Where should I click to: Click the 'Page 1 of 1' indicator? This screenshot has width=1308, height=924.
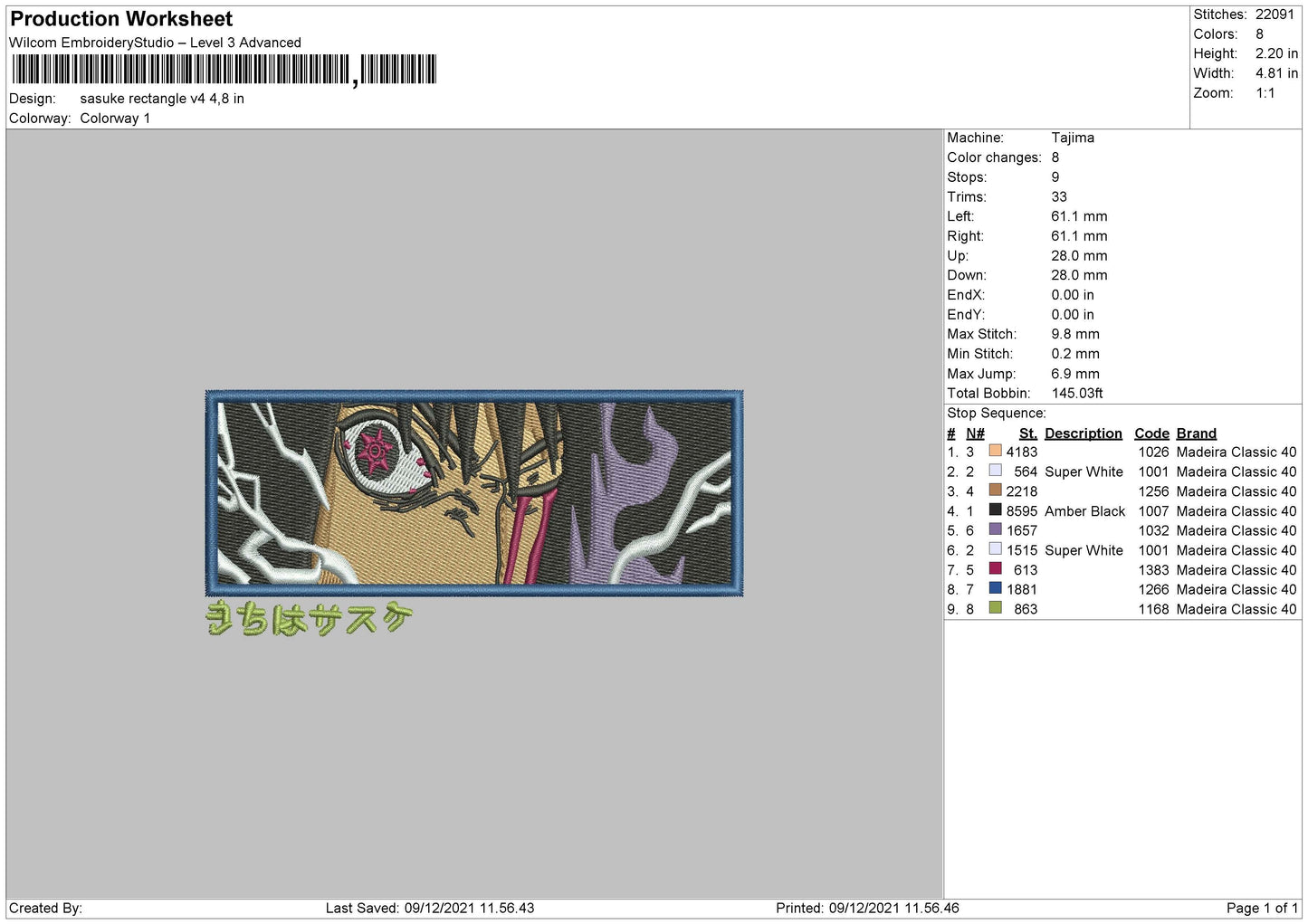[1262, 908]
